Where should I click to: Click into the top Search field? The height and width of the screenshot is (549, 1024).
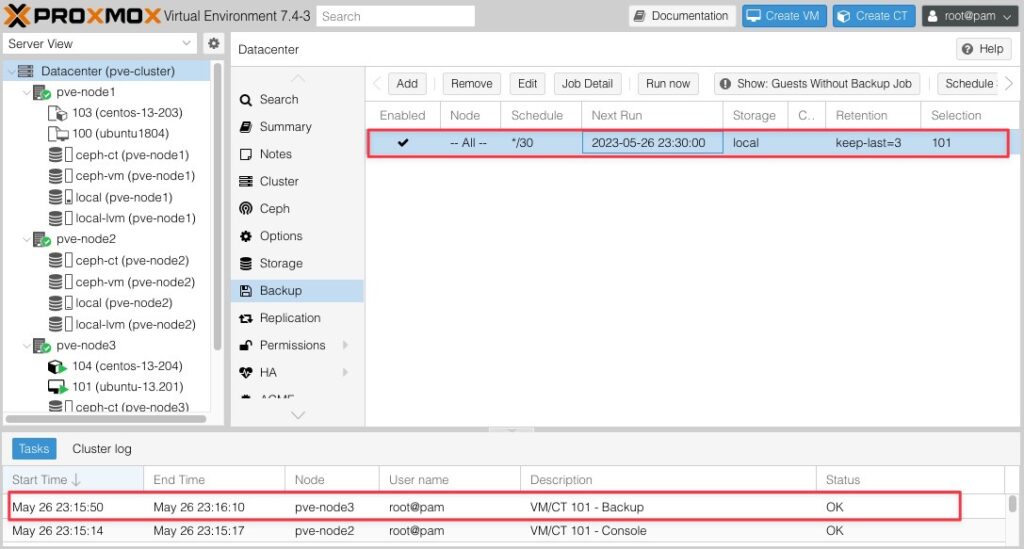396,16
